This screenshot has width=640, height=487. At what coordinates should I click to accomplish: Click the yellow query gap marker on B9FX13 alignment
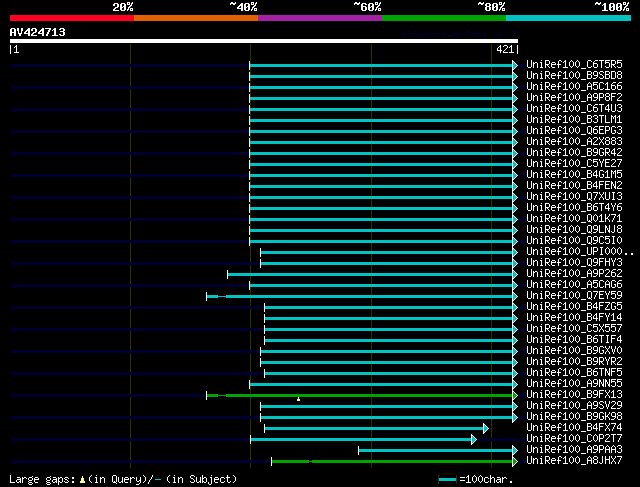pos(298,399)
